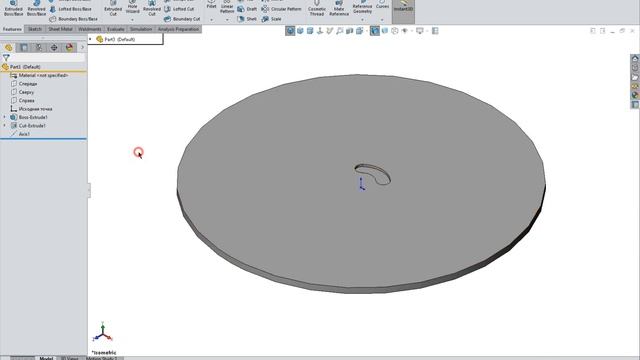Switch to the Sketch tab
Image resolution: width=640 pixels, height=360 pixels.
(x=35, y=29)
